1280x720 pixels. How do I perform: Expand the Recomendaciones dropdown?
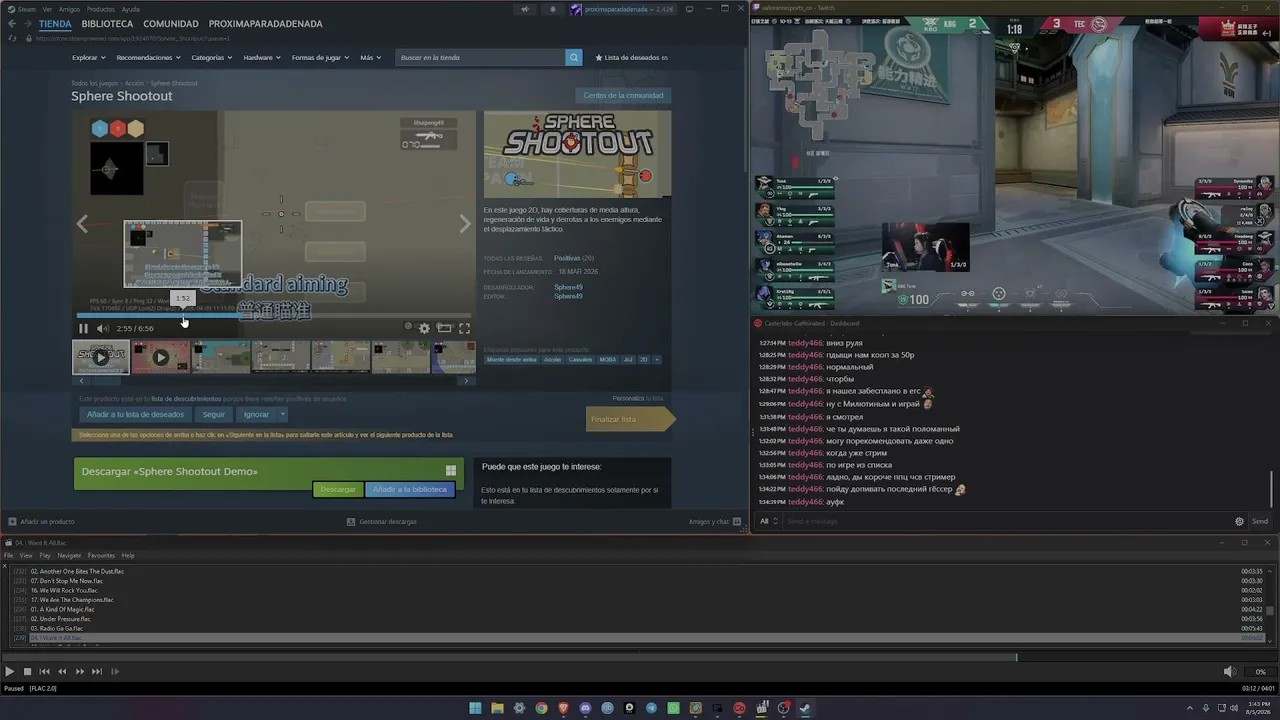tap(147, 57)
